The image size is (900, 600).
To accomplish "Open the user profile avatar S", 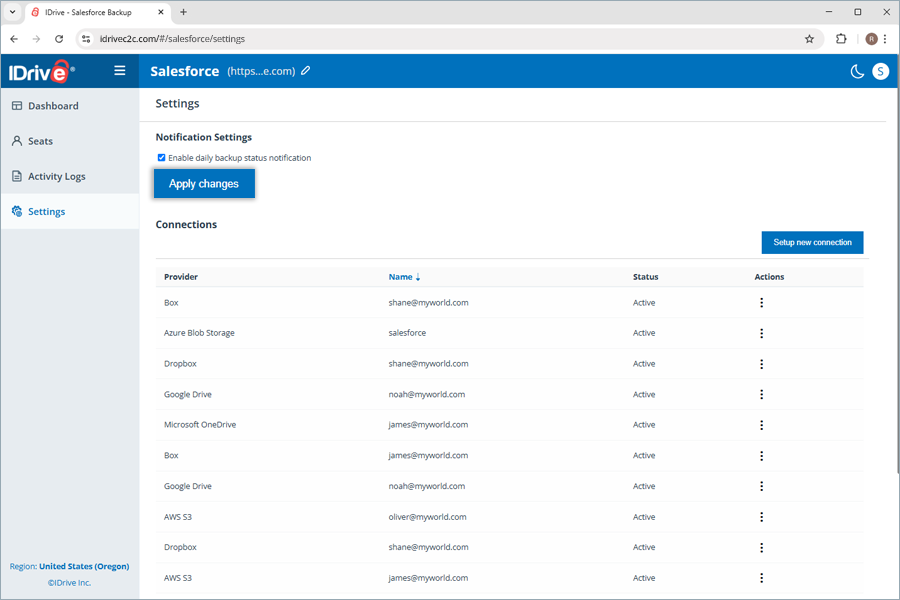I will point(880,71).
